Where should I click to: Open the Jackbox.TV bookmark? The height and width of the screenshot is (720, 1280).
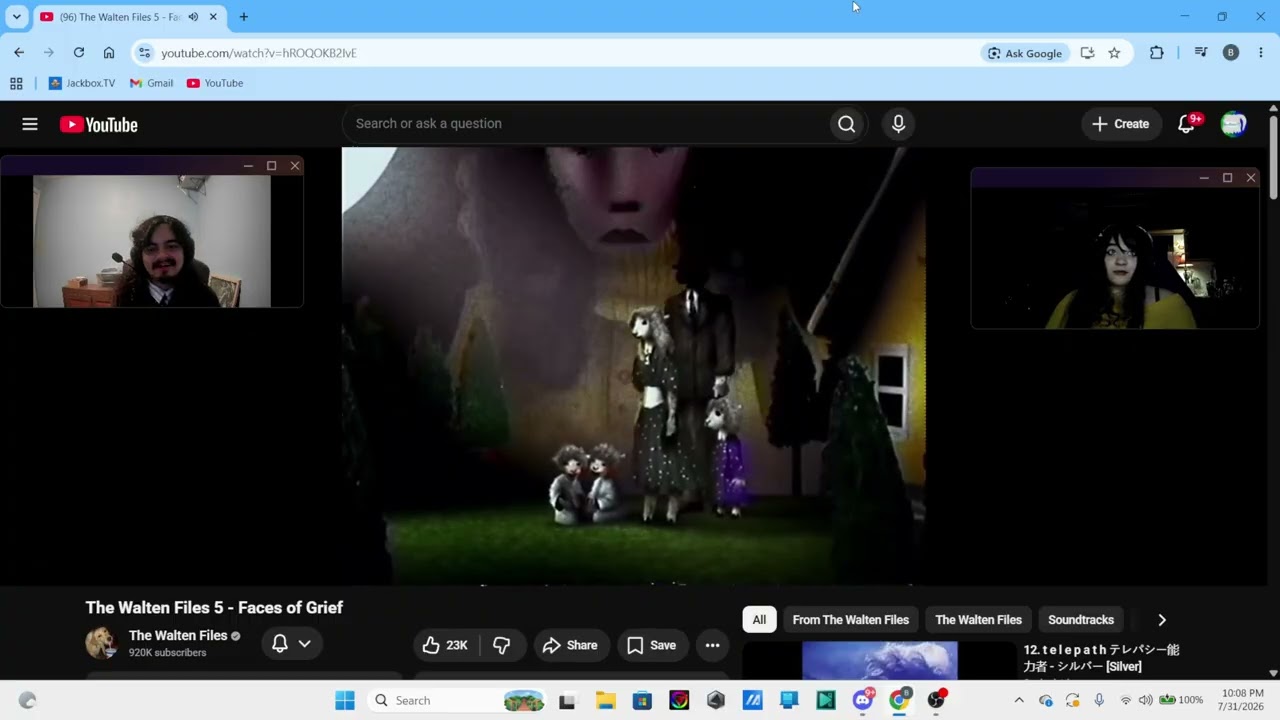click(x=82, y=83)
